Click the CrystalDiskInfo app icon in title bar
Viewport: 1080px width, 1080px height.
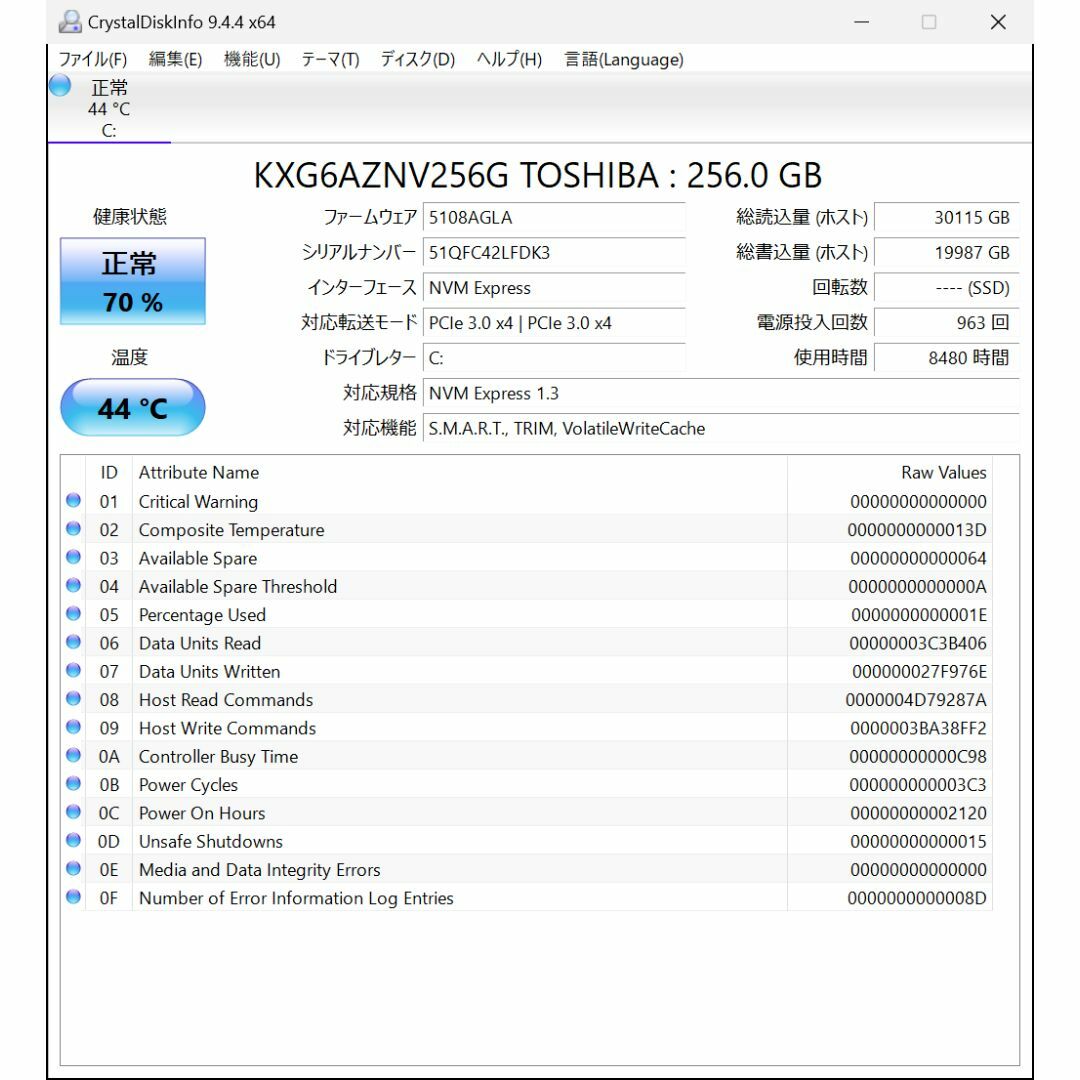pyautogui.click(x=70, y=22)
